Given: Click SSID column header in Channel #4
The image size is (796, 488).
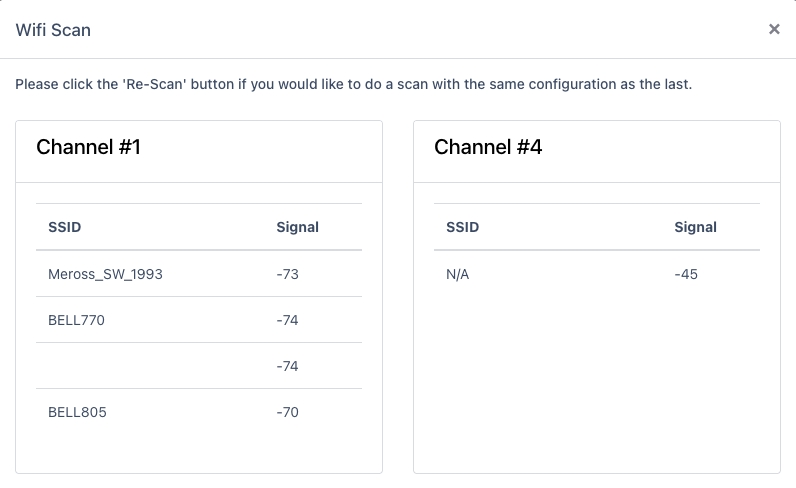Looking at the screenshot, I should pyautogui.click(x=462, y=227).
